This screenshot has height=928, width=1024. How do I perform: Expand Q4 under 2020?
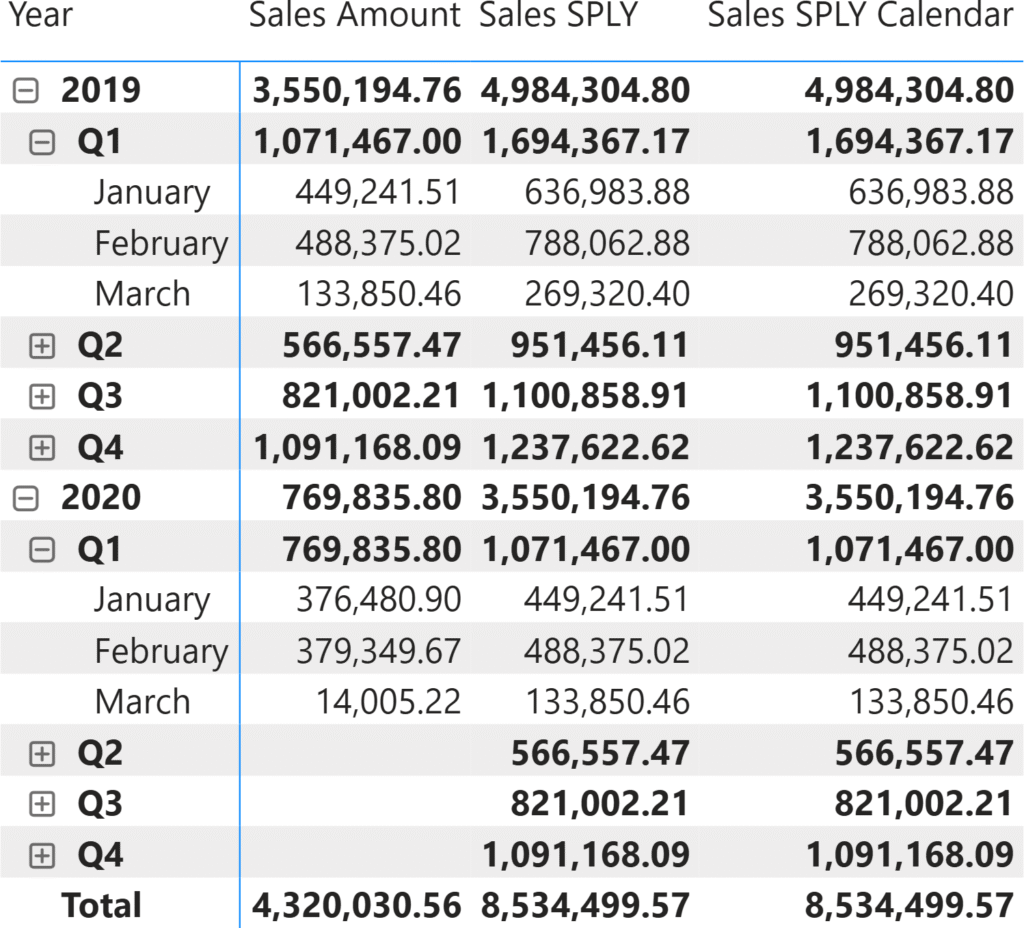(x=42, y=855)
